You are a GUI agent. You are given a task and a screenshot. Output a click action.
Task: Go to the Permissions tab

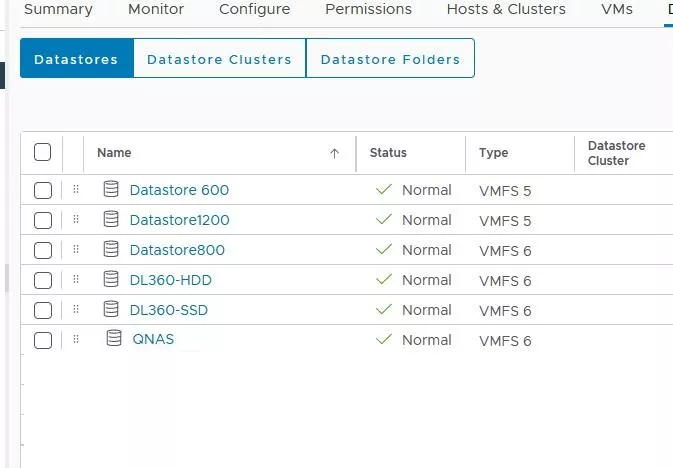click(368, 9)
